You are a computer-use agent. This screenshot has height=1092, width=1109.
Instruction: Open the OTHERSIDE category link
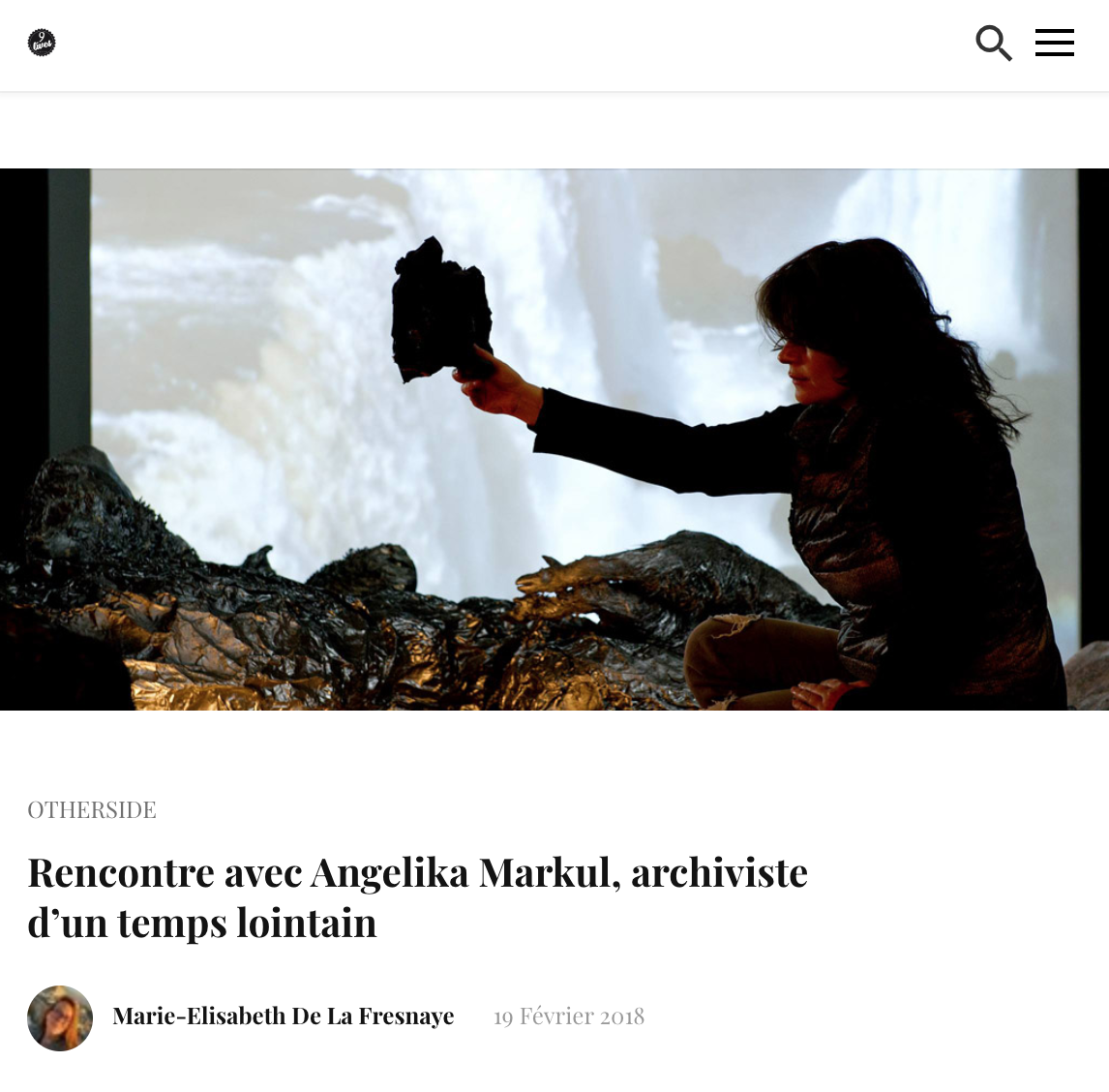(x=92, y=809)
